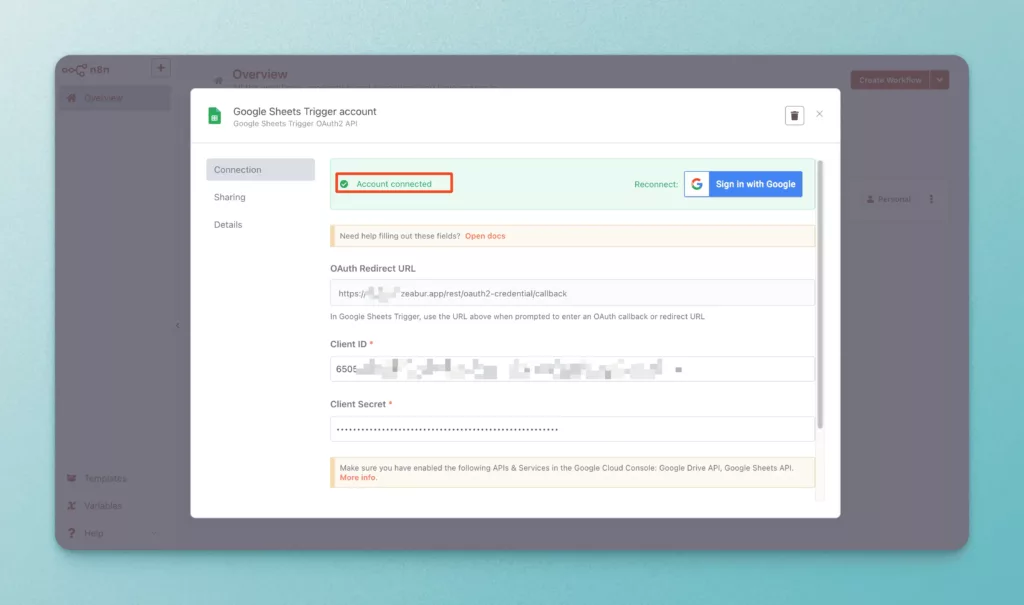Viewport: 1024px width, 605px height.
Task: Click the n8n logo in sidebar
Action: click(86, 69)
